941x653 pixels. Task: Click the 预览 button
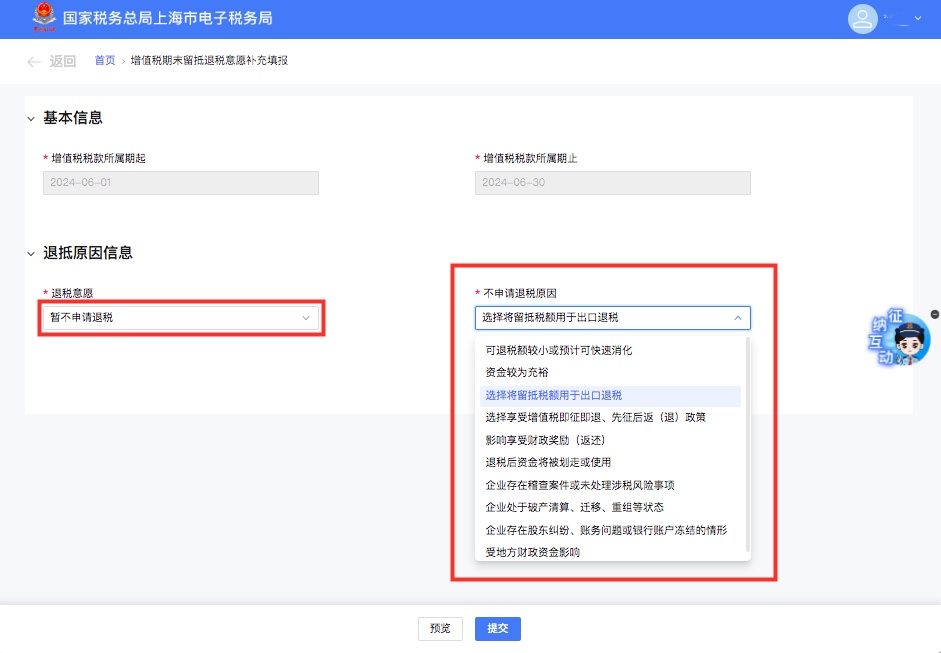click(440, 629)
